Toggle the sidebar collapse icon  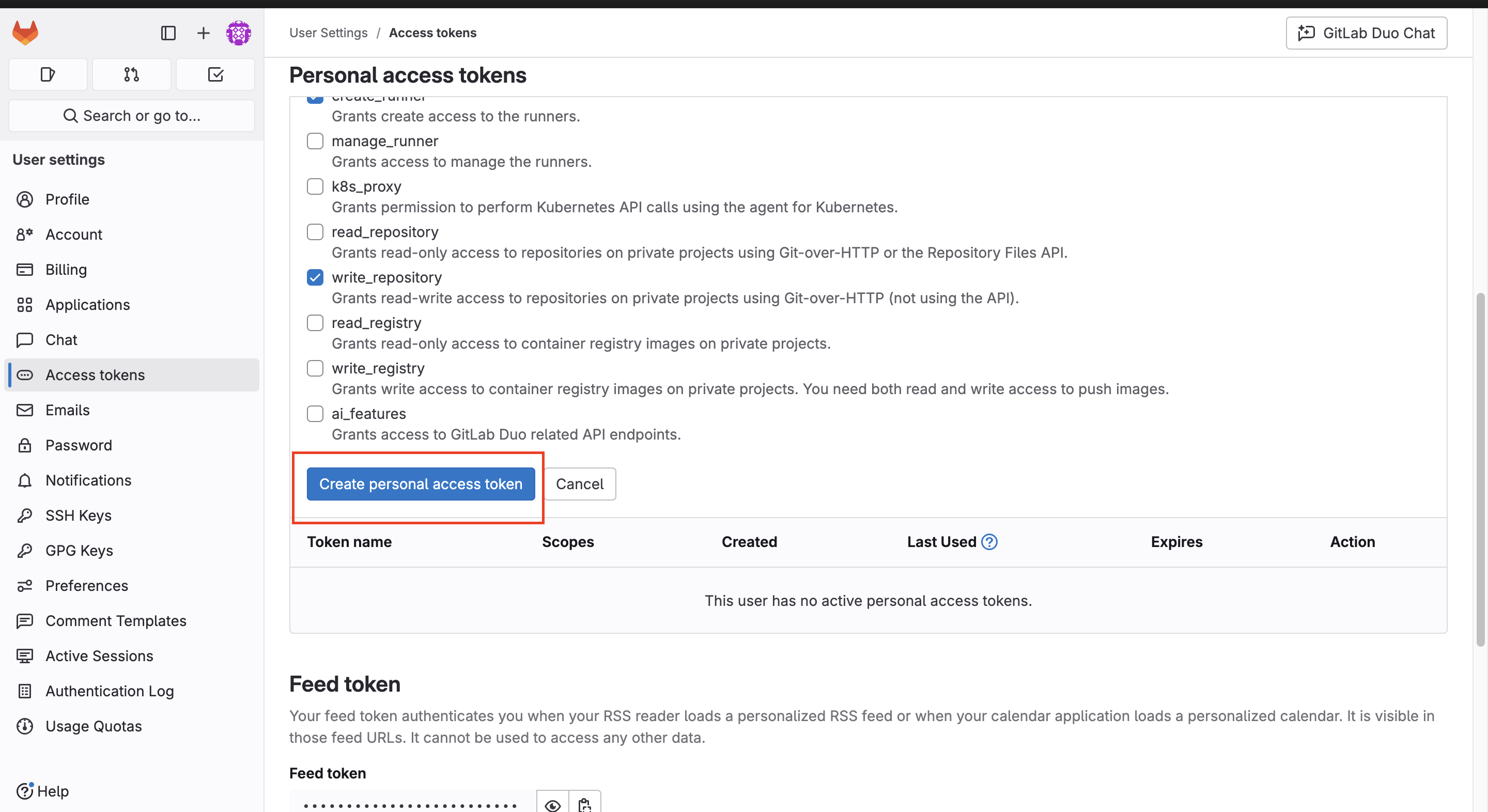168,33
